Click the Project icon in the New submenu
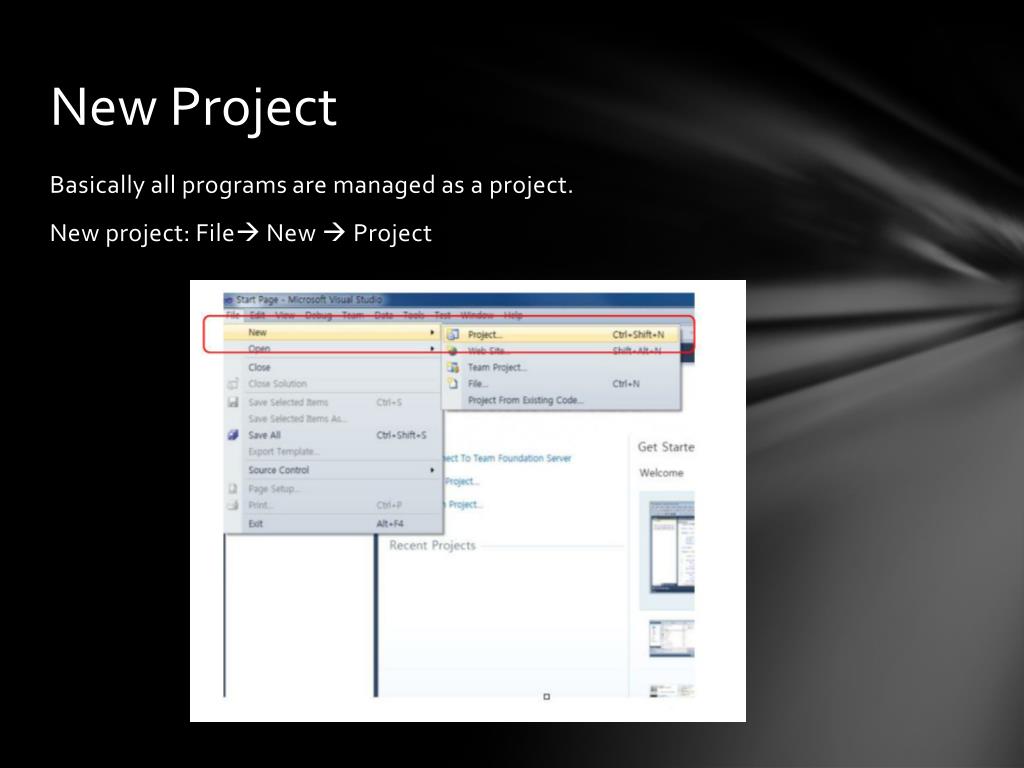Screen dimensions: 1024x768 [453, 334]
